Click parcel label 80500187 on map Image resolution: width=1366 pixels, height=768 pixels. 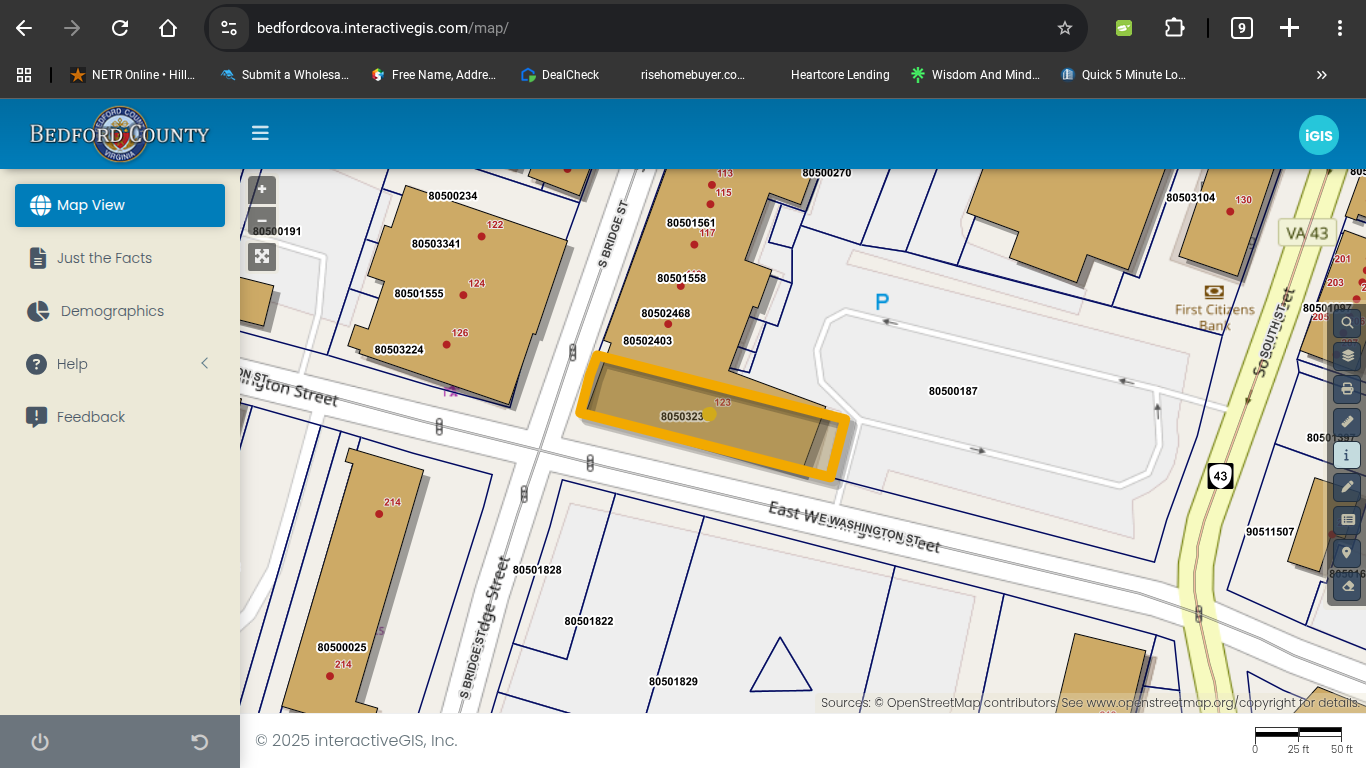952,391
